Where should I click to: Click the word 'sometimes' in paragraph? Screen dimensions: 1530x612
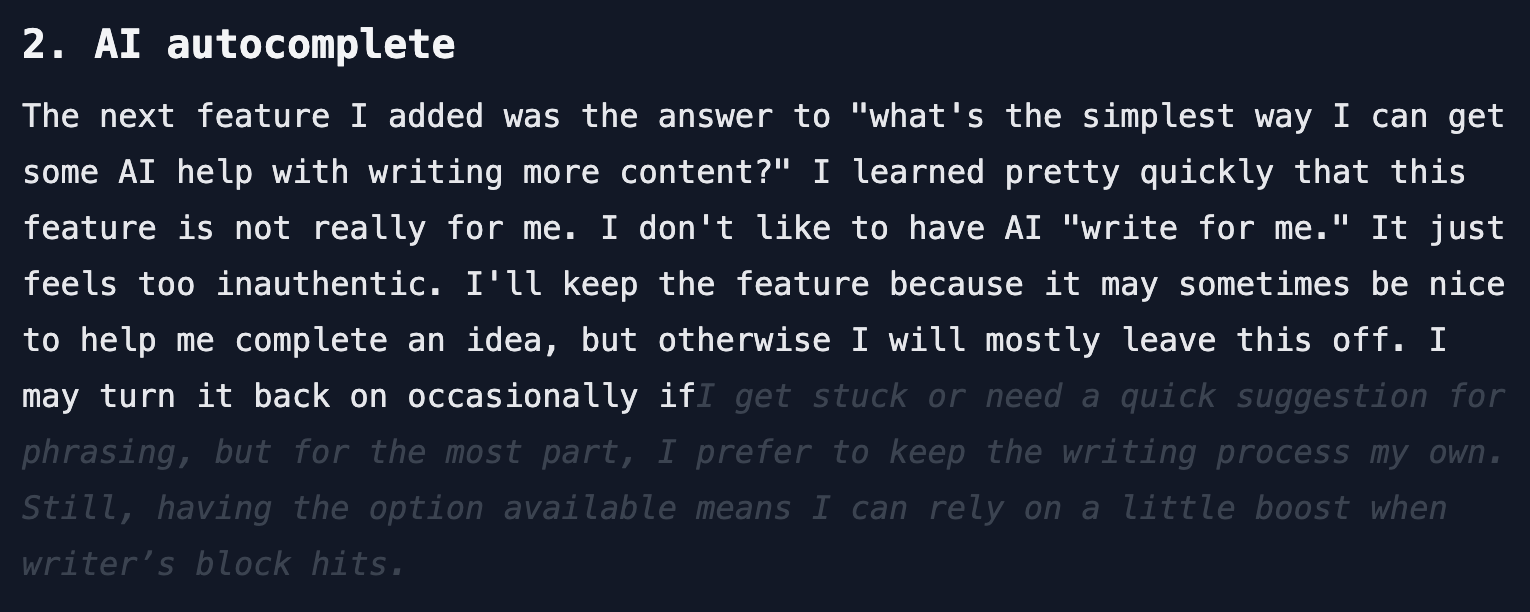pyautogui.click(x=1265, y=284)
